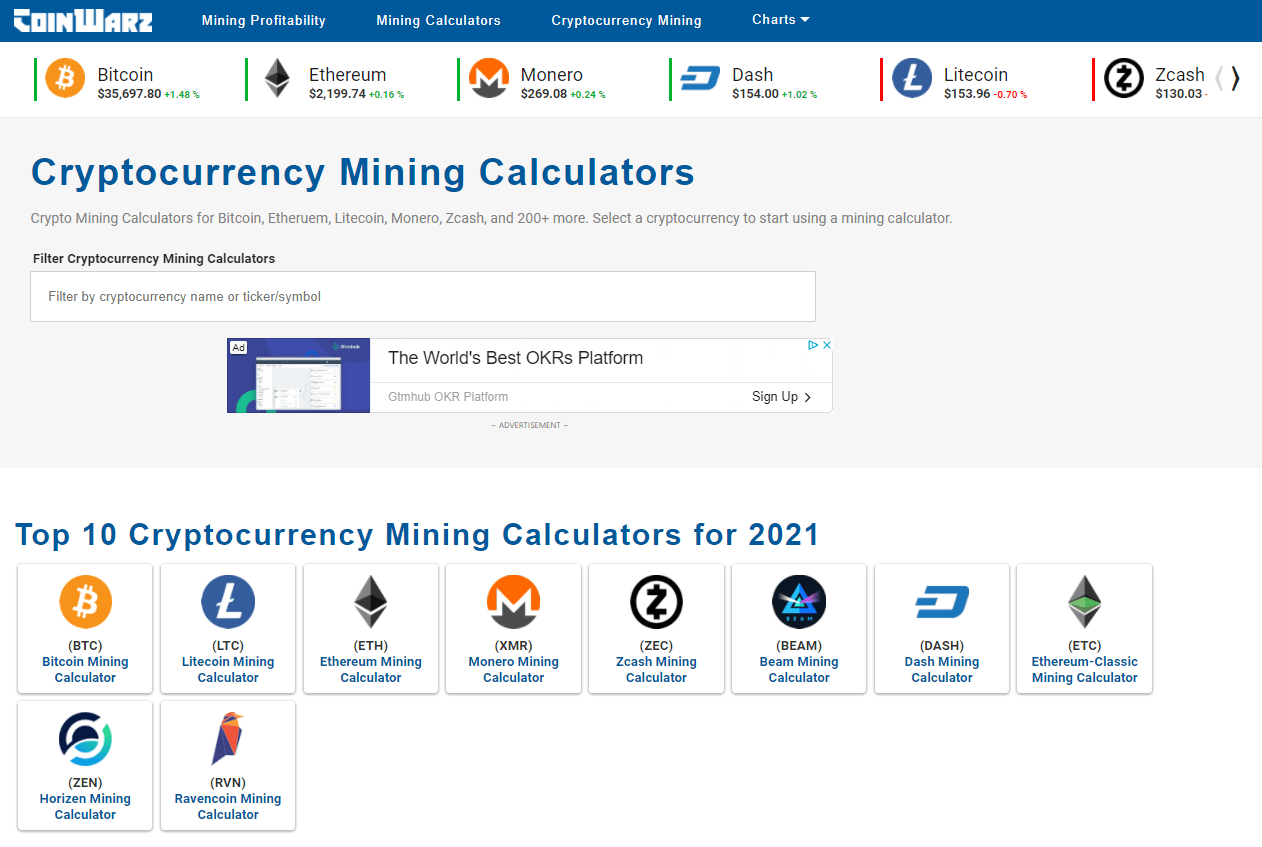Select the Ethereum name in the ticker
Image resolution: width=1262 pixels, height=847 pixels.
pos(347,75)
